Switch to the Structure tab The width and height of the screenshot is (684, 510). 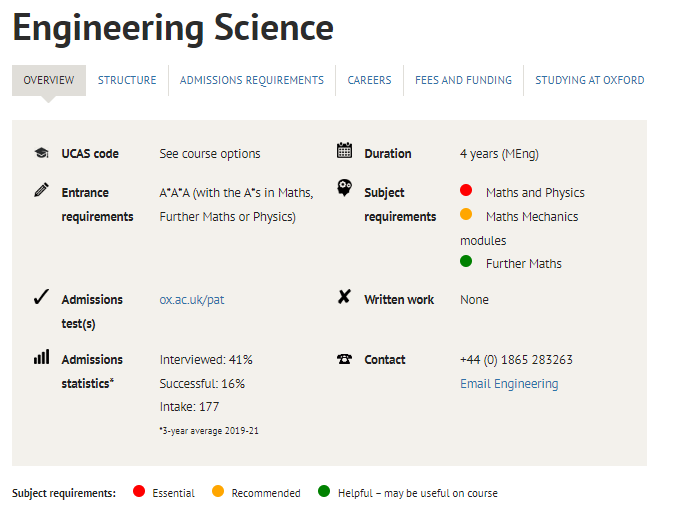tap(127, 80)
